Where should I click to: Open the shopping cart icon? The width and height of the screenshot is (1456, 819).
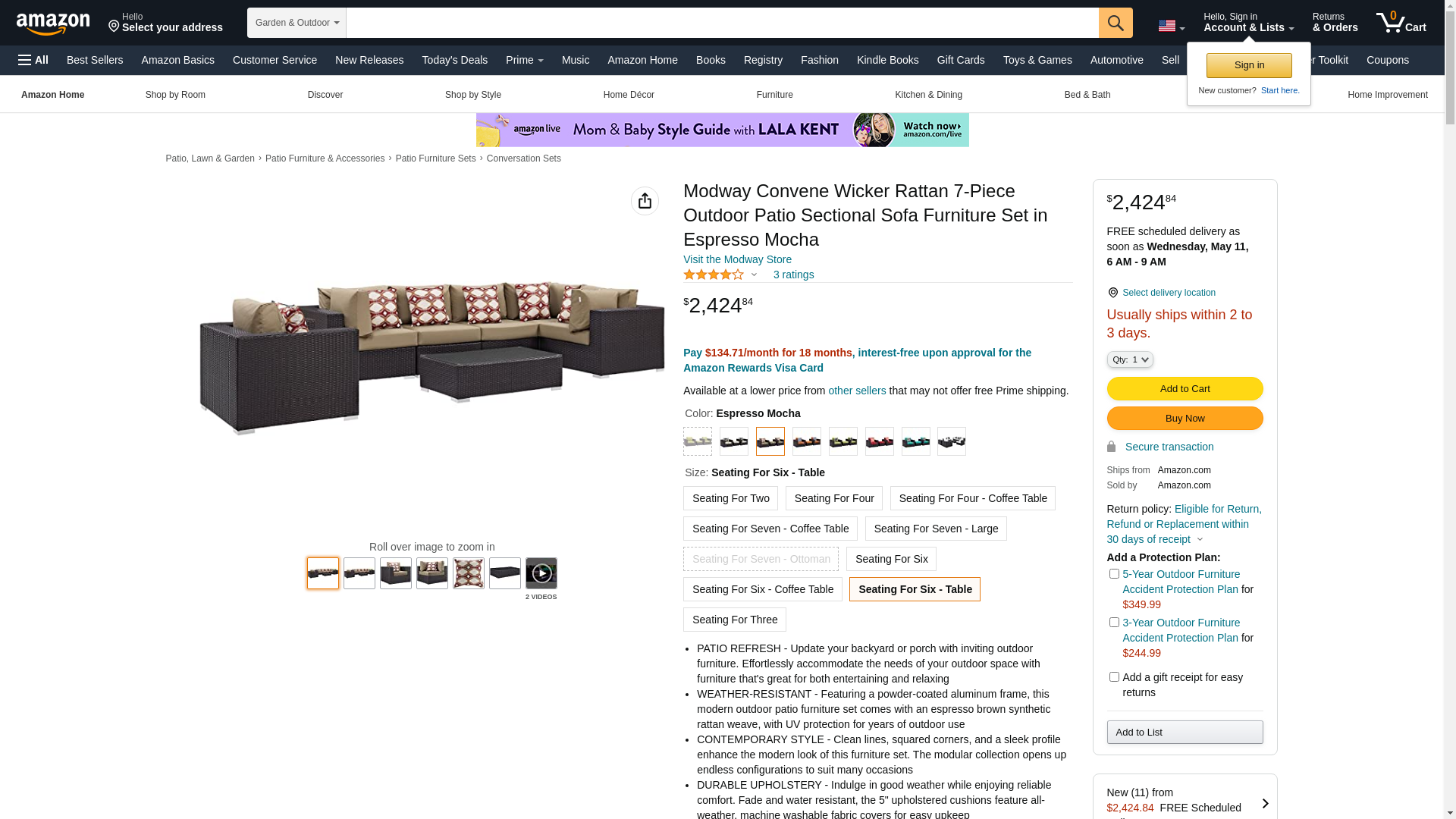[1401, 23]
